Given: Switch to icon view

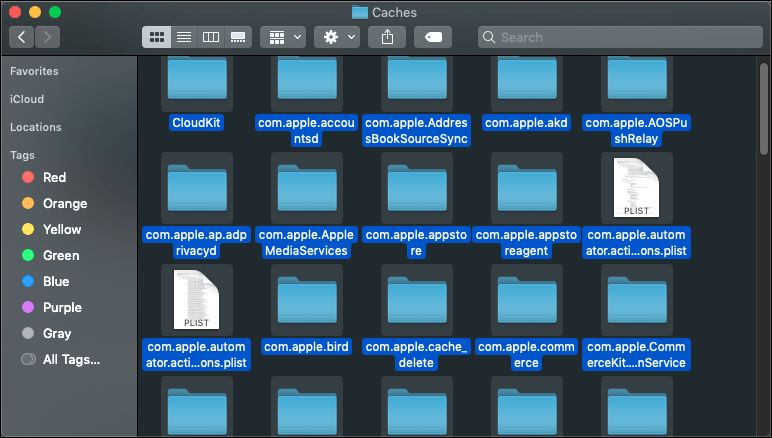Looking at the screenshot, I should point(157,37).
